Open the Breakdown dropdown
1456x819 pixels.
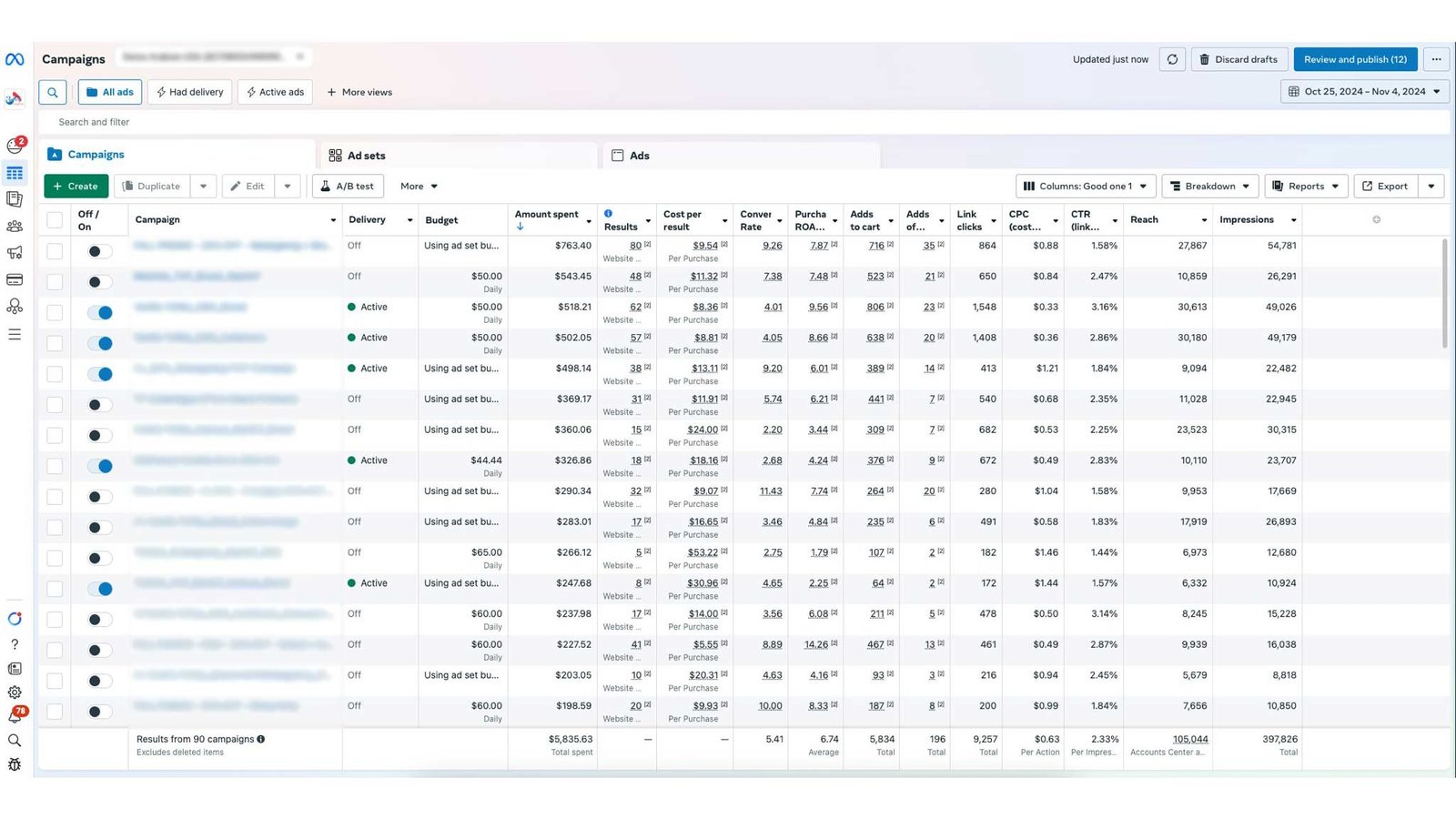tap(1210, 187)
